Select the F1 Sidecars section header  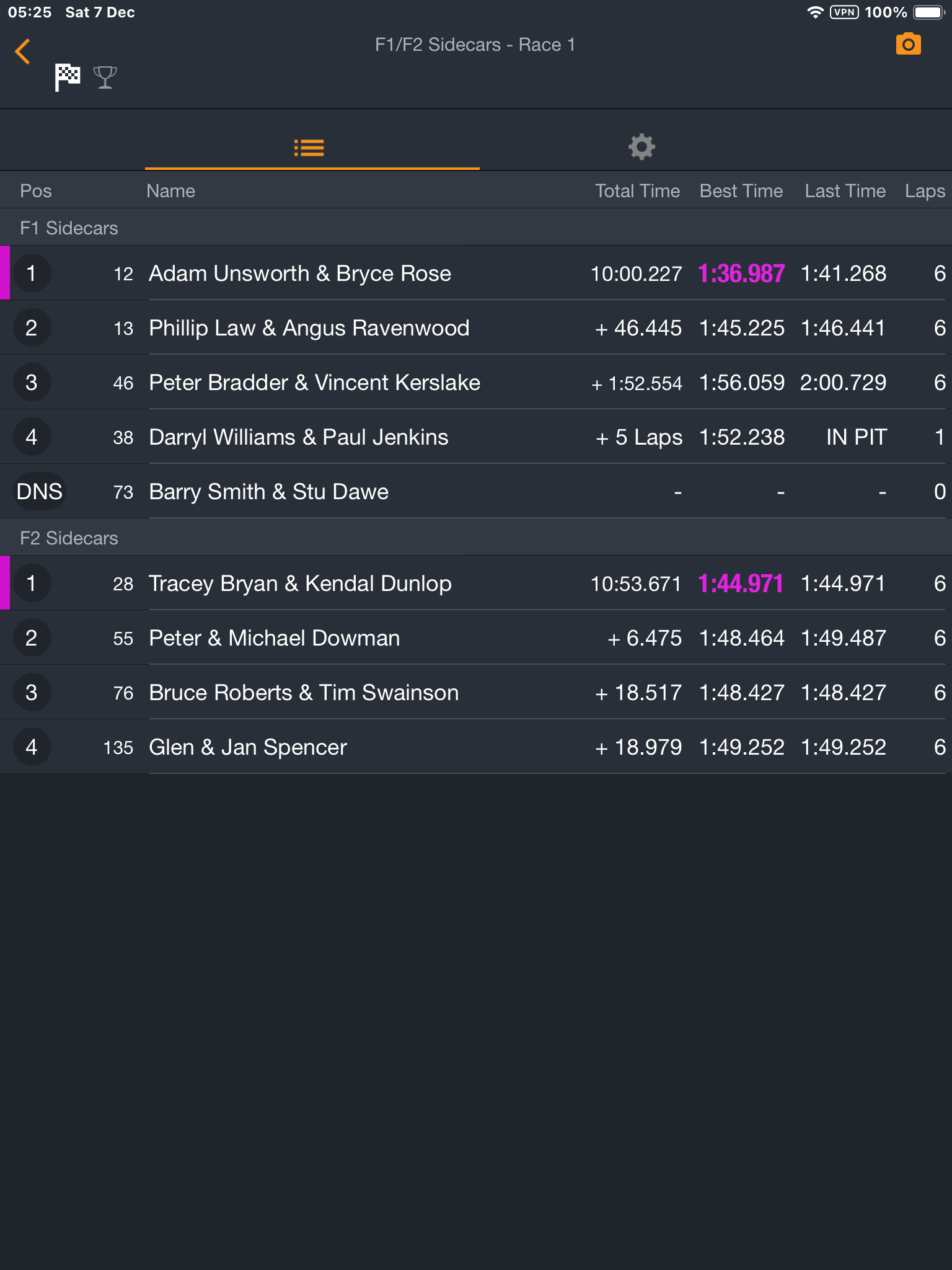(69, 228)
